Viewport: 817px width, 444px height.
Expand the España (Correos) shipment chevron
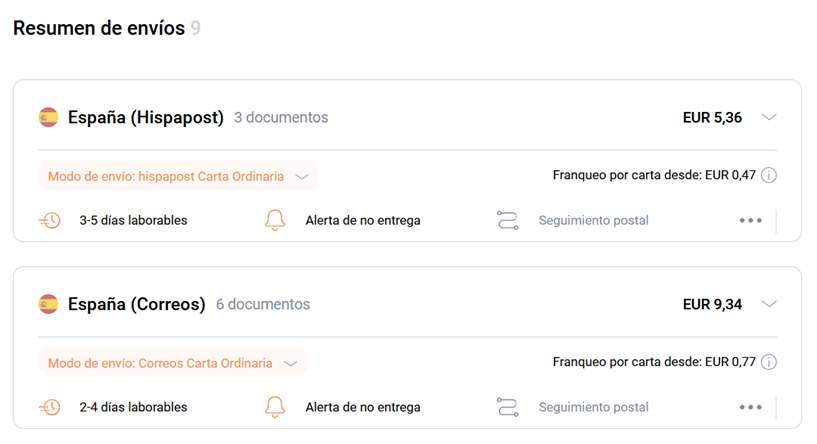(x=769, y=304)
